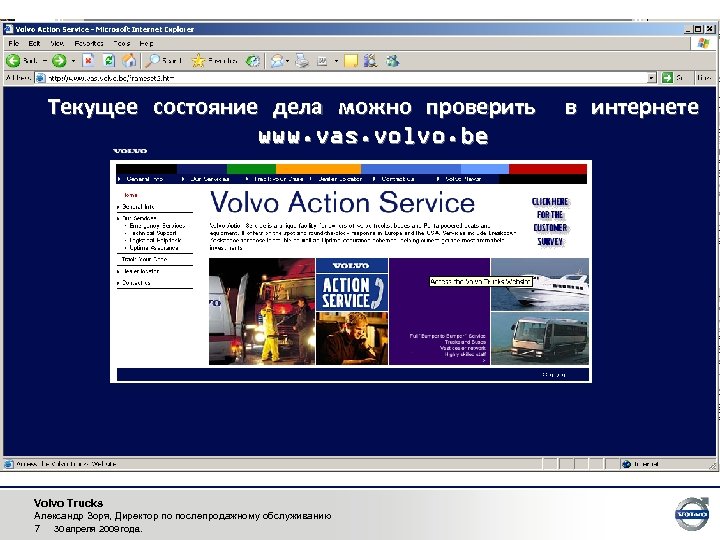The width and height of the screenshot is (720, 540).
Task: Expand Dealer Locator in the left sidebar
Action: [x=118, y=271]
